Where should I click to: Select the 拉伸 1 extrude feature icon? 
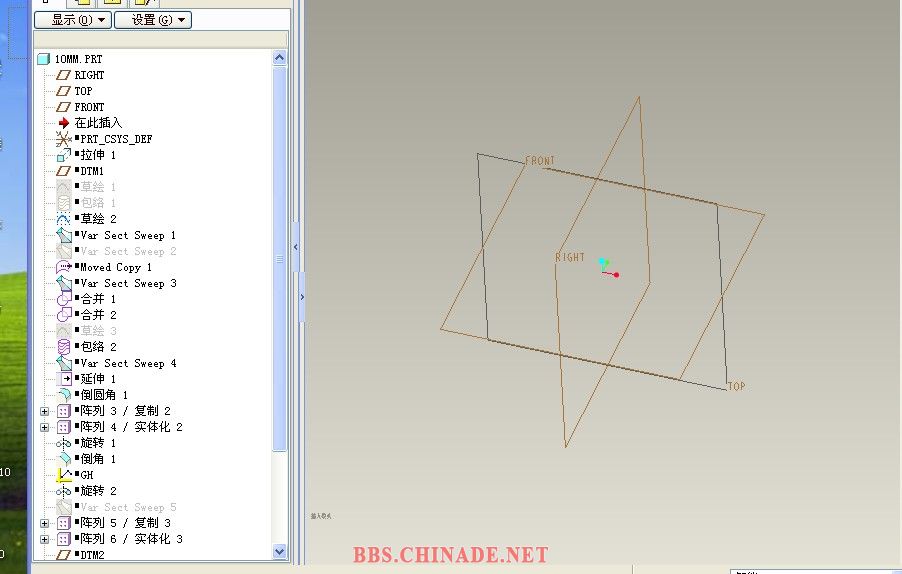[x=64, y=155]
